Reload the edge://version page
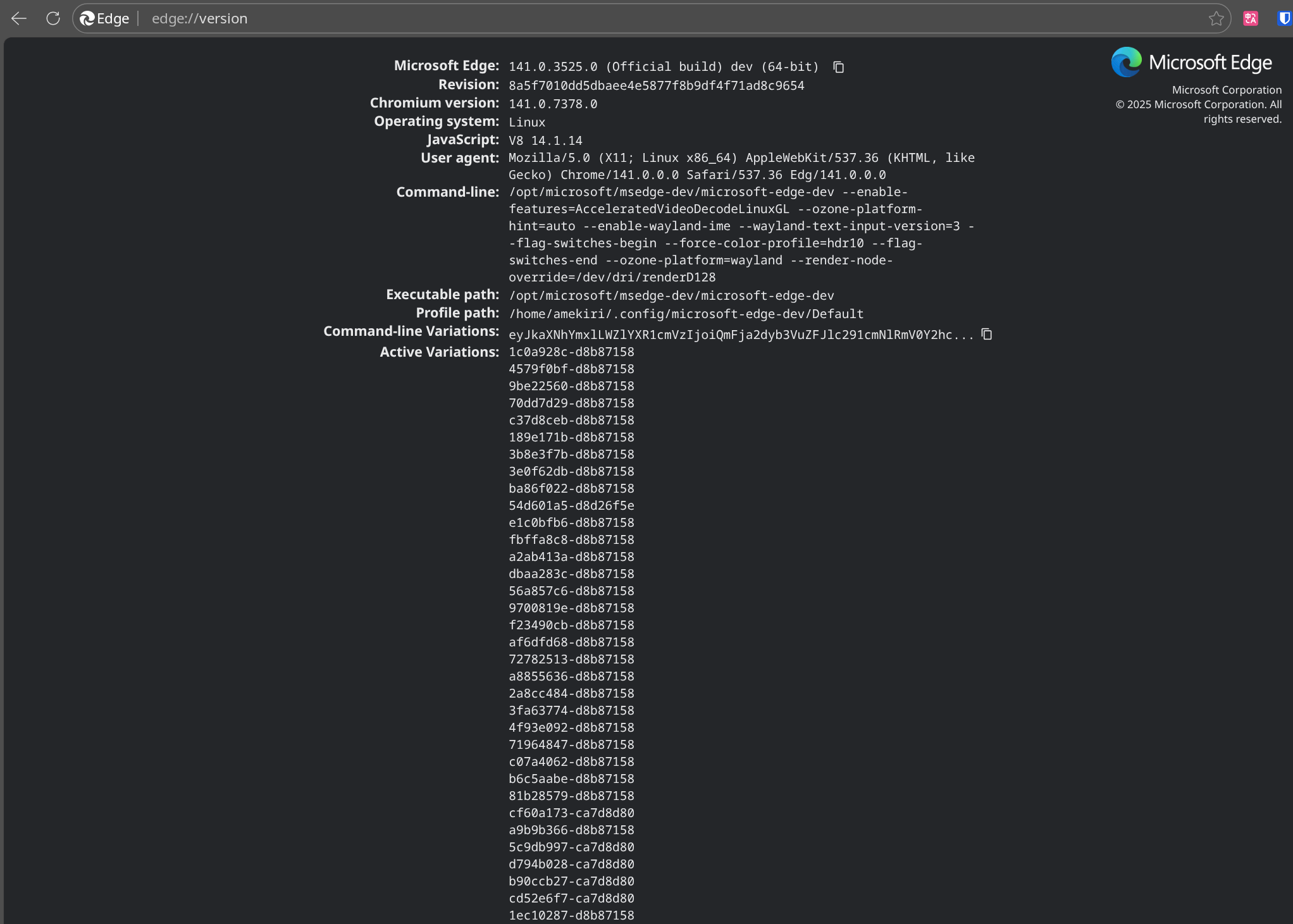1293x924 pixels. click(53, 18)
